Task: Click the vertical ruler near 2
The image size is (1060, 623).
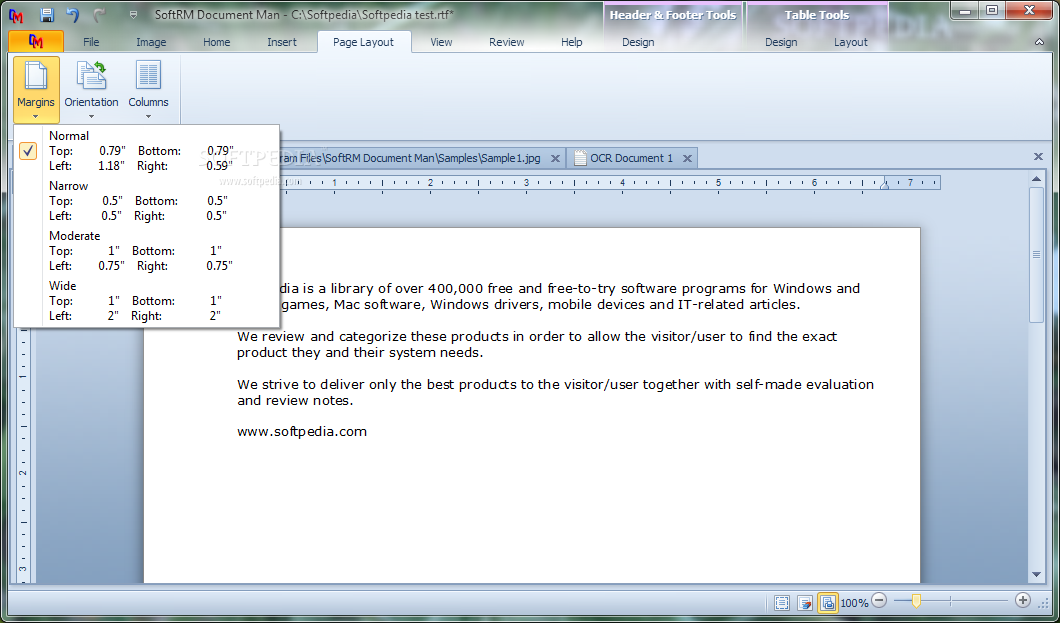Action: point(22,472)
